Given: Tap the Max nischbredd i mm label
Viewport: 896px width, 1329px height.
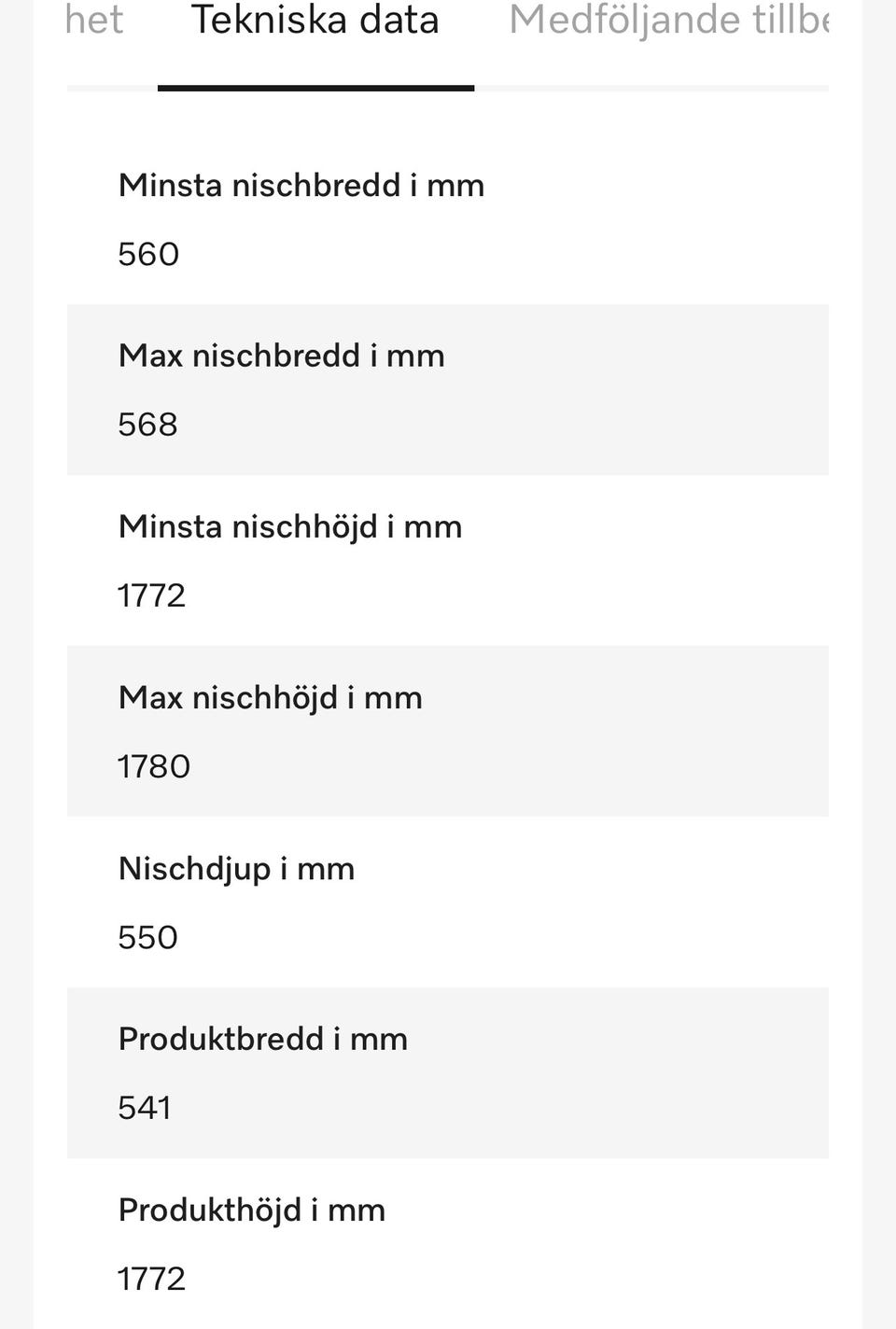Looking at the screenshot, I should 281,356.
